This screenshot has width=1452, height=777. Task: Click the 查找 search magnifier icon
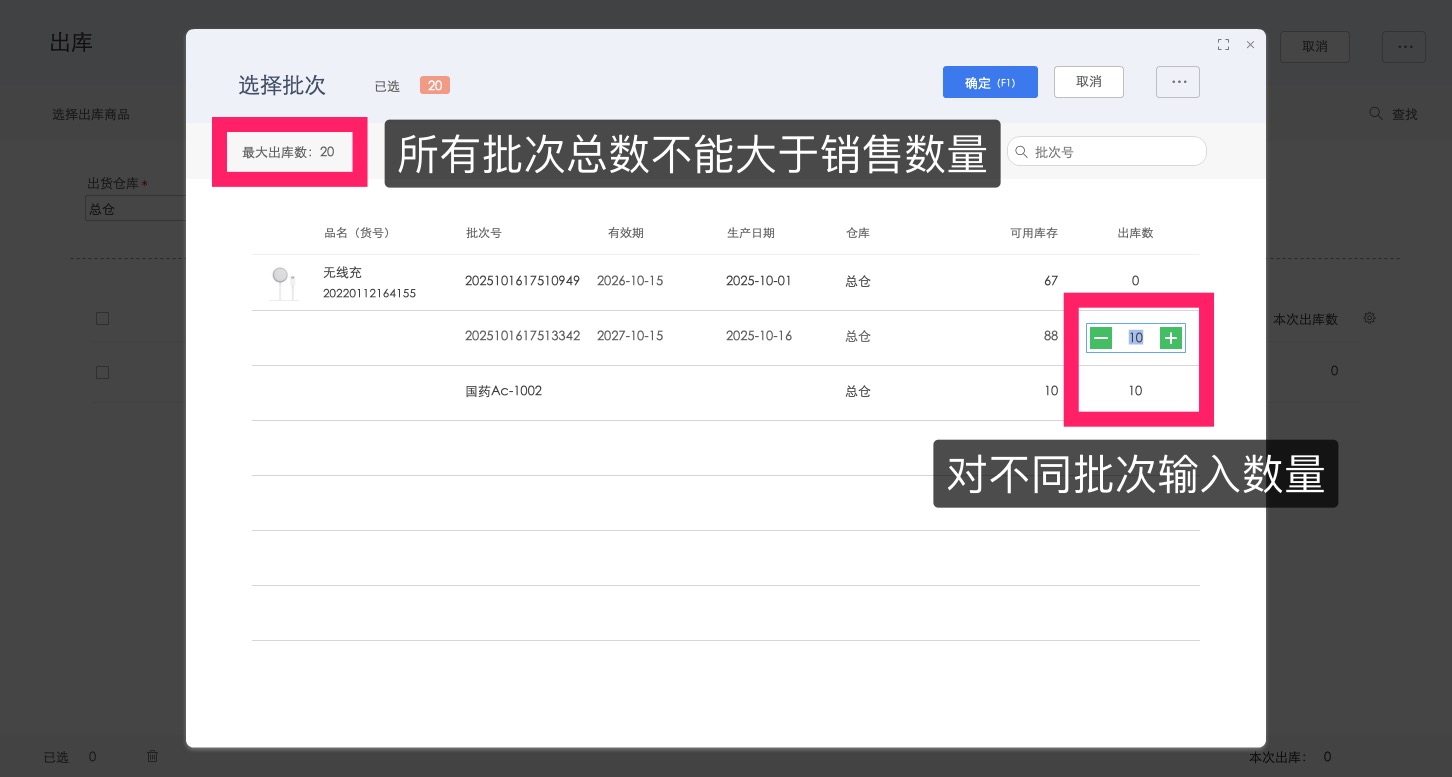pos(1377,113)
